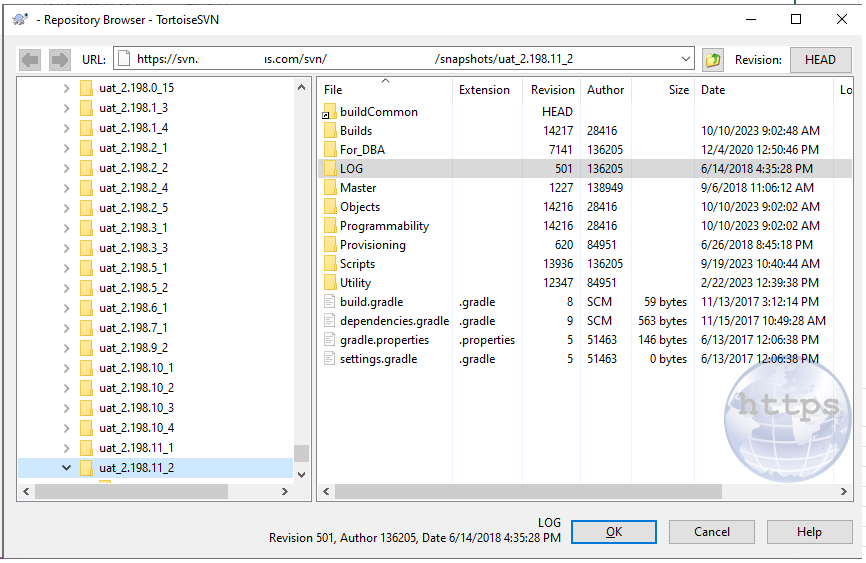Click date '12/4/2020 12:50:46 PM'
The width and height of the screenshot is (866, 563).
click(x=760, y=150)
